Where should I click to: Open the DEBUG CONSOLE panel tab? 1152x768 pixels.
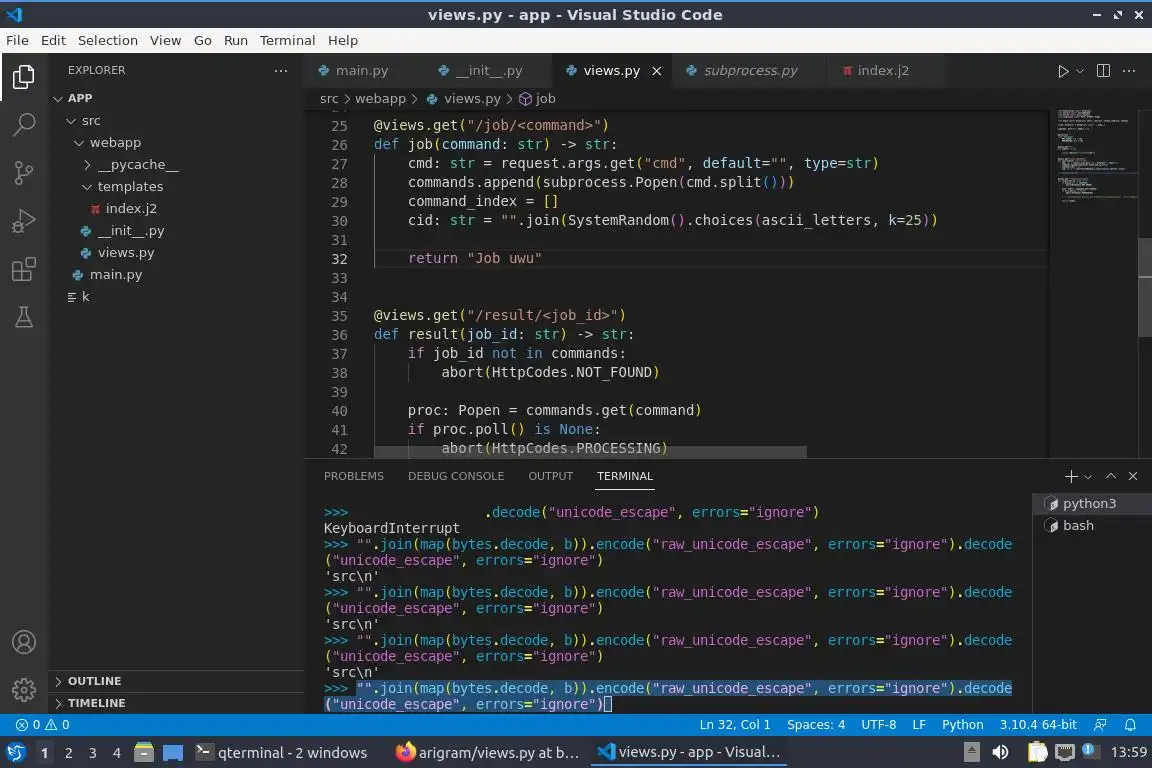456,476
